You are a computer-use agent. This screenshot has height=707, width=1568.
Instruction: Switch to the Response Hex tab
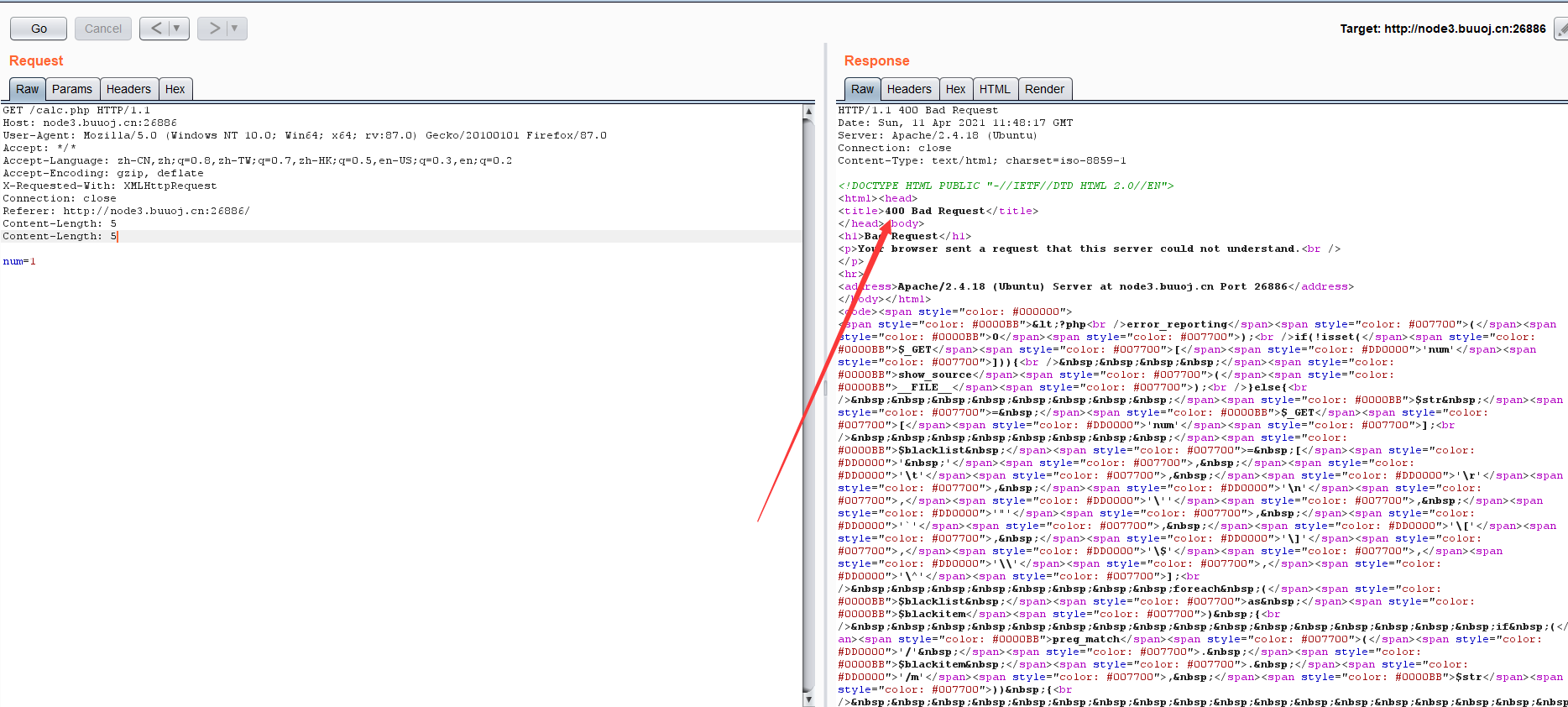[x=956, y=89]
